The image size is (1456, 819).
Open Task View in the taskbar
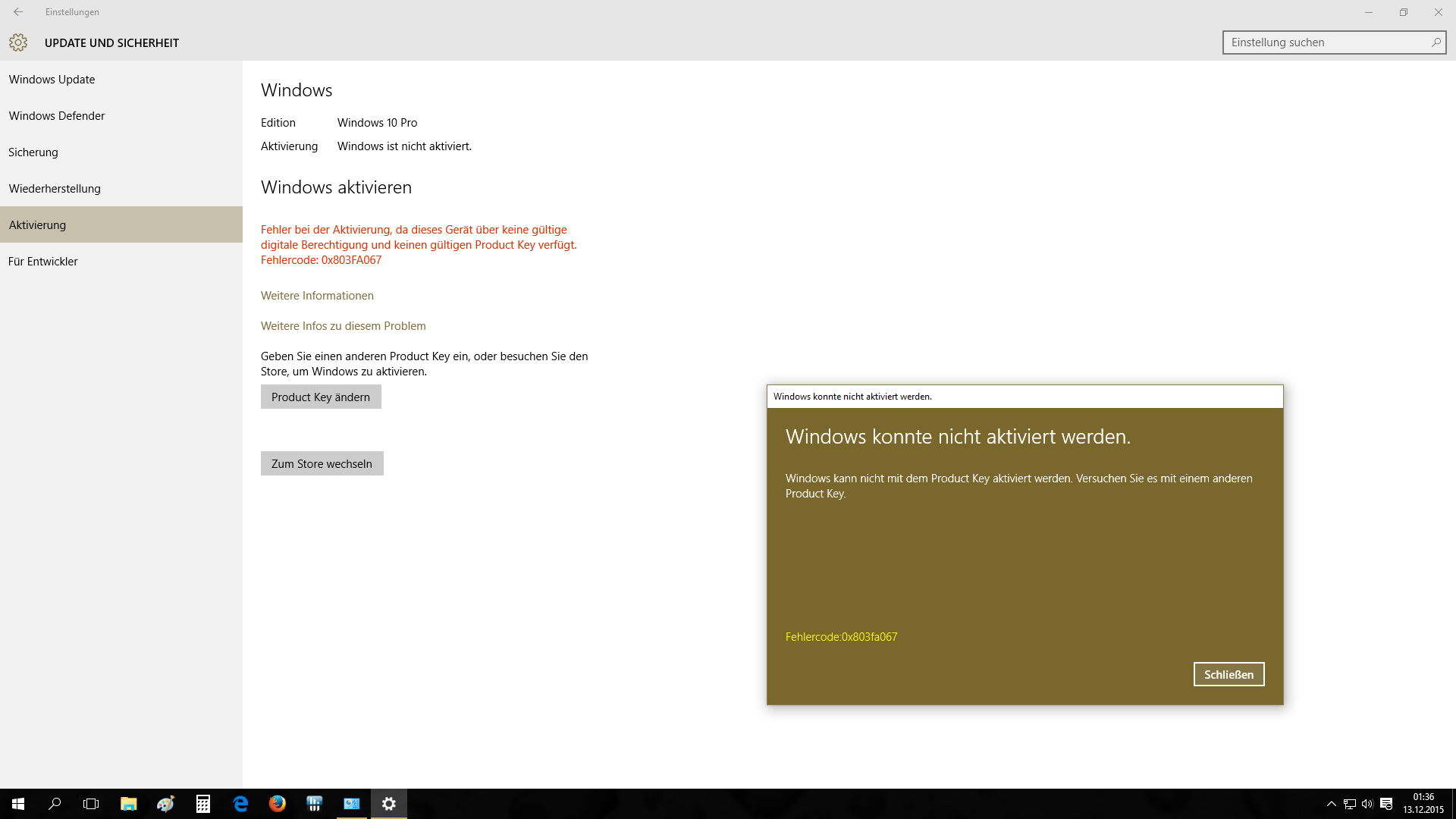click(x=91, y=804)
